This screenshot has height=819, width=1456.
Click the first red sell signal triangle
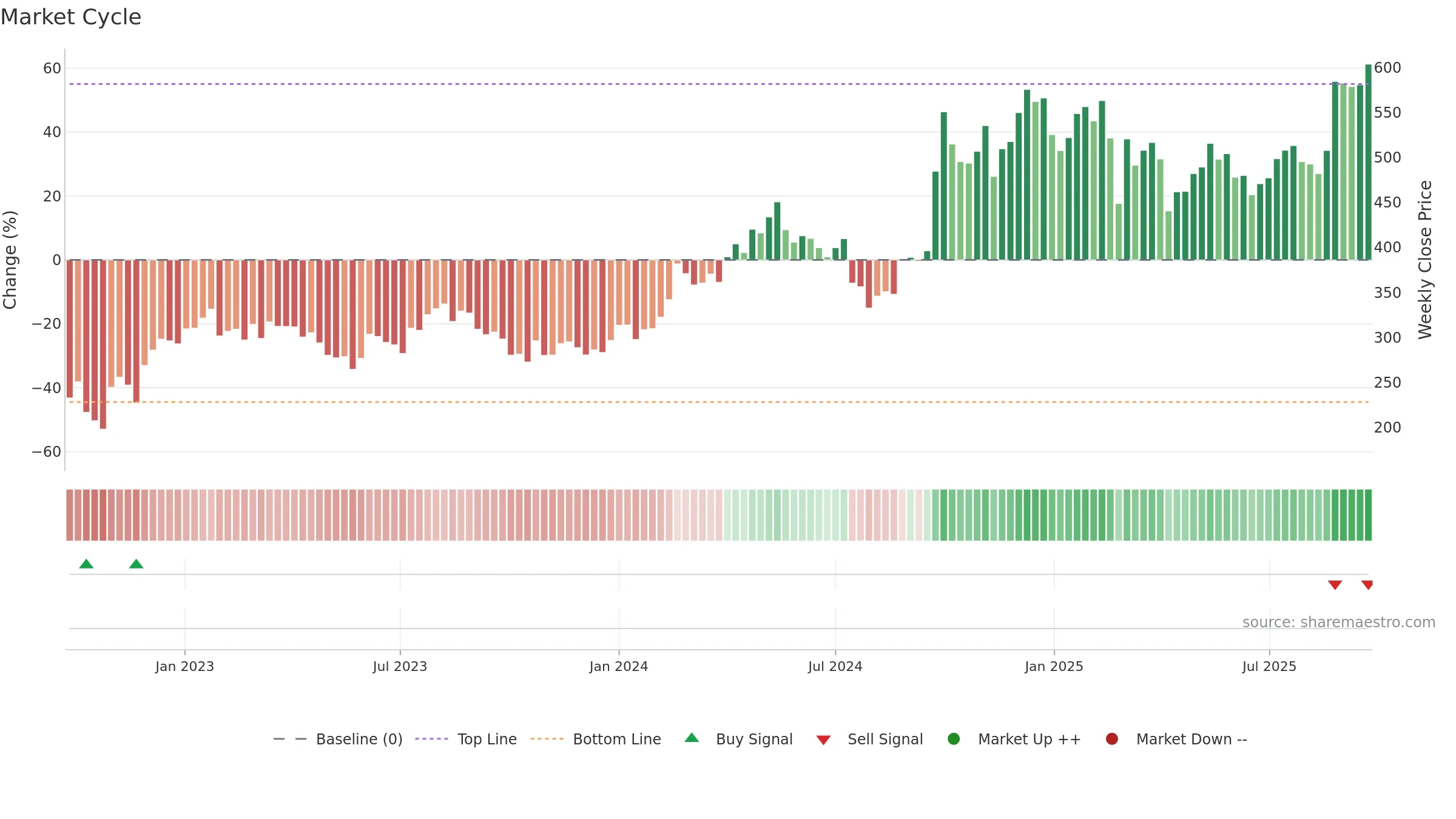(x=1335, y=585)
